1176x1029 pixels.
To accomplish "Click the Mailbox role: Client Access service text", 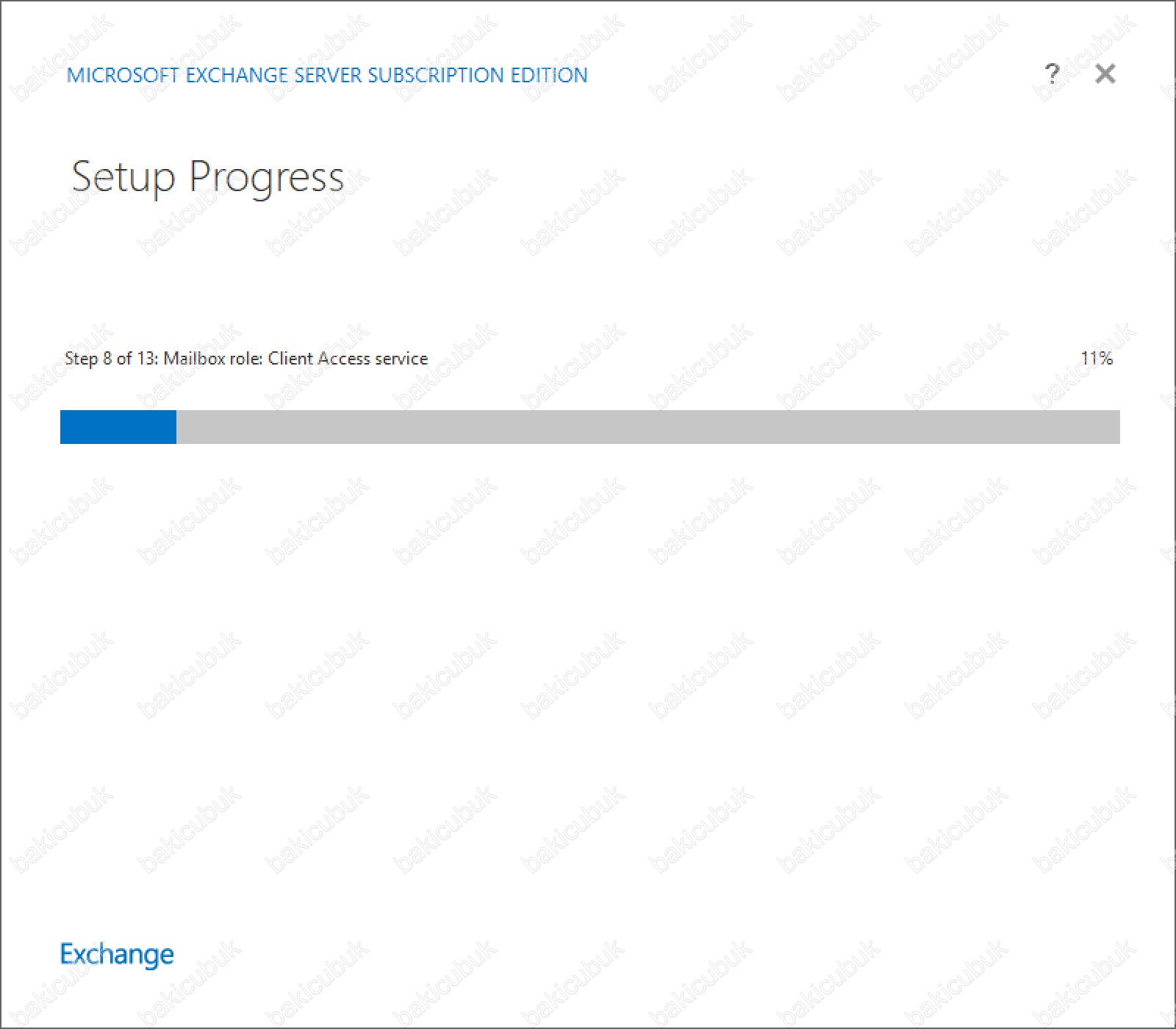I will 295,358.
